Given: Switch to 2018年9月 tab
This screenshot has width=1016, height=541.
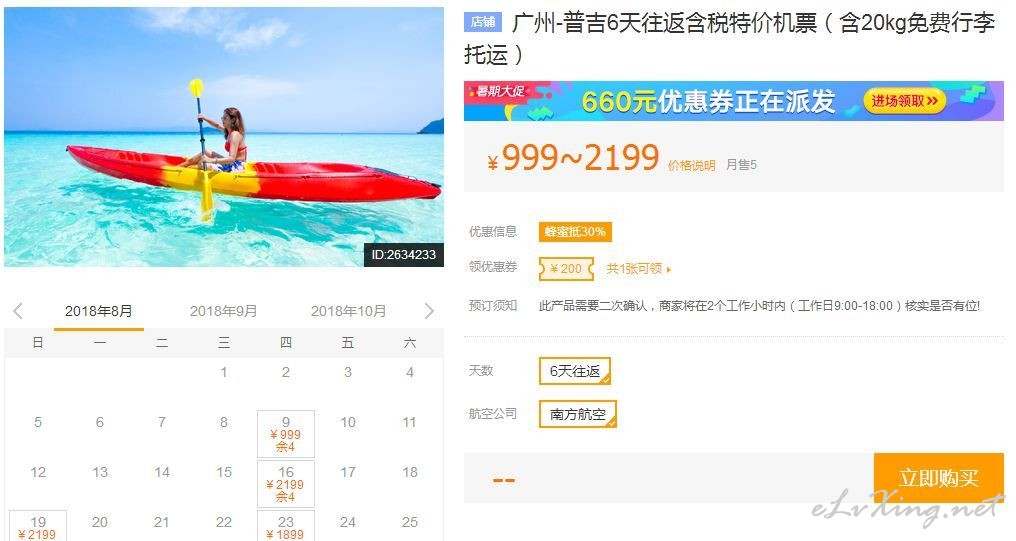Looking at the screenshot, I should 224,311.
